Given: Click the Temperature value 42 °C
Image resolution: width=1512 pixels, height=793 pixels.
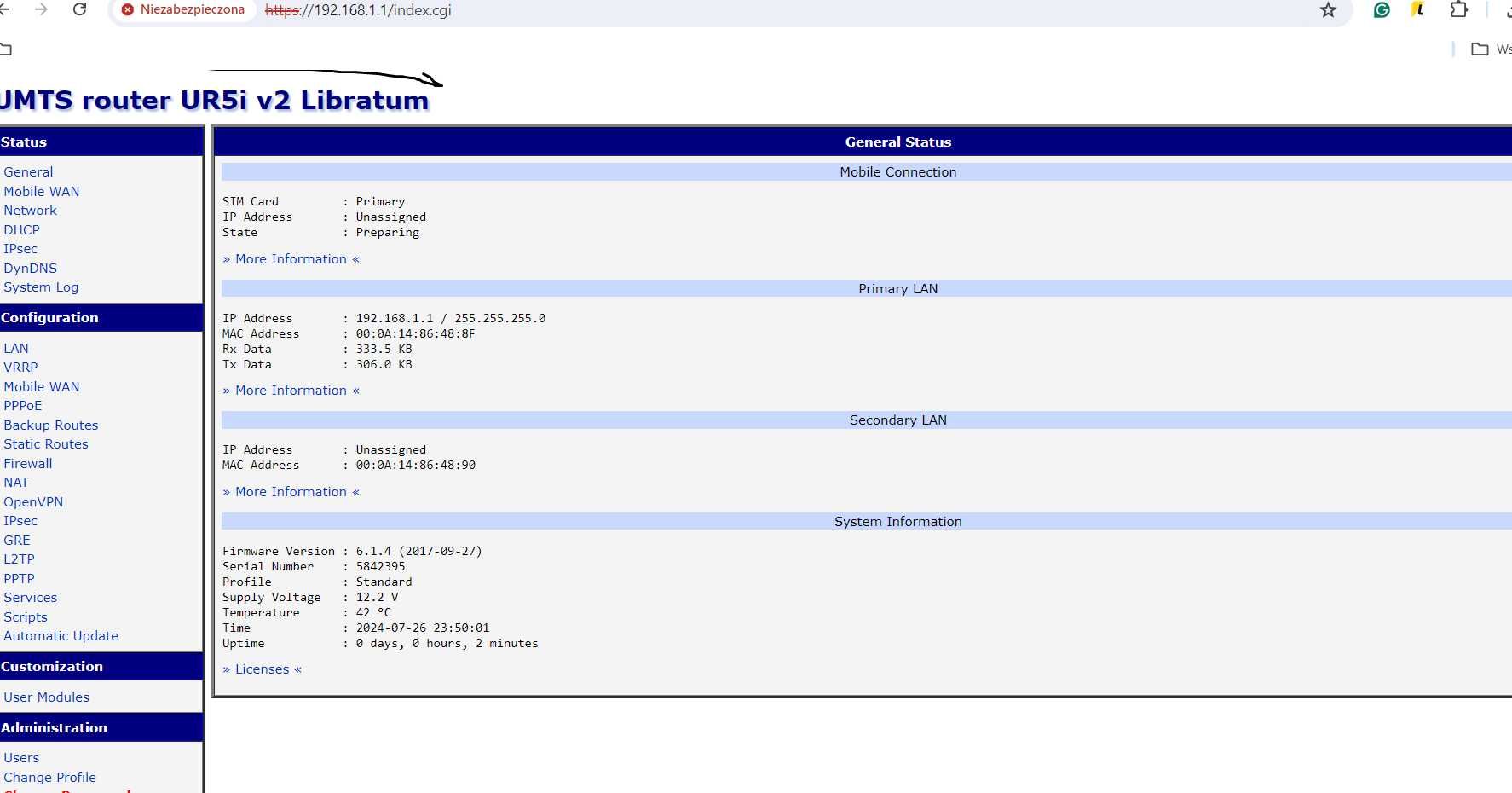Looking at the screenshot, I should pos(374,613).
